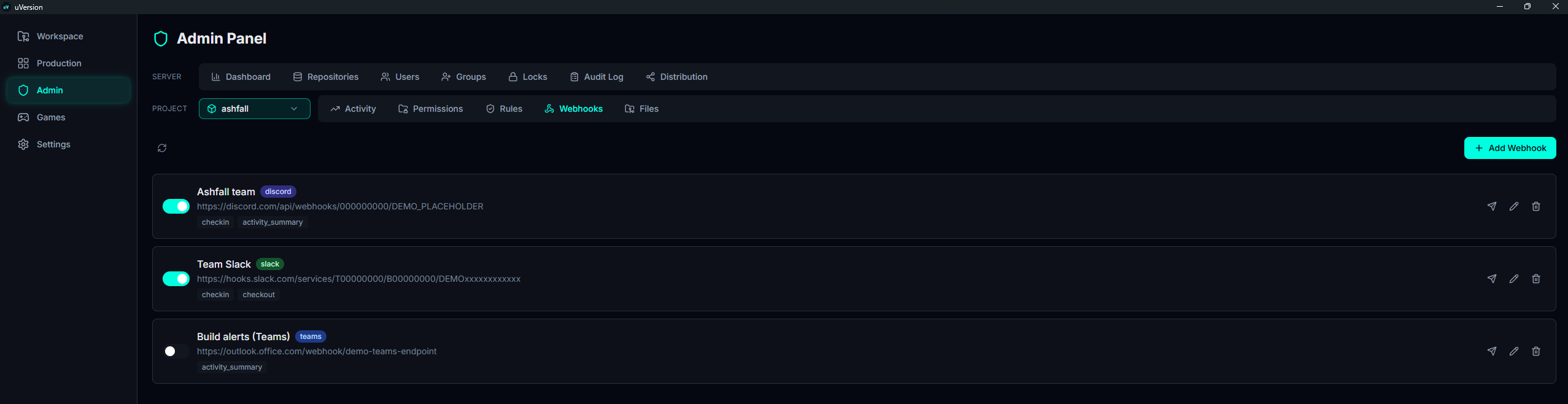This screenshot has height=404, width=1568.
Task: Delete the Build alerts (Teams) webhook
Action: click(x=1536, y=351)
